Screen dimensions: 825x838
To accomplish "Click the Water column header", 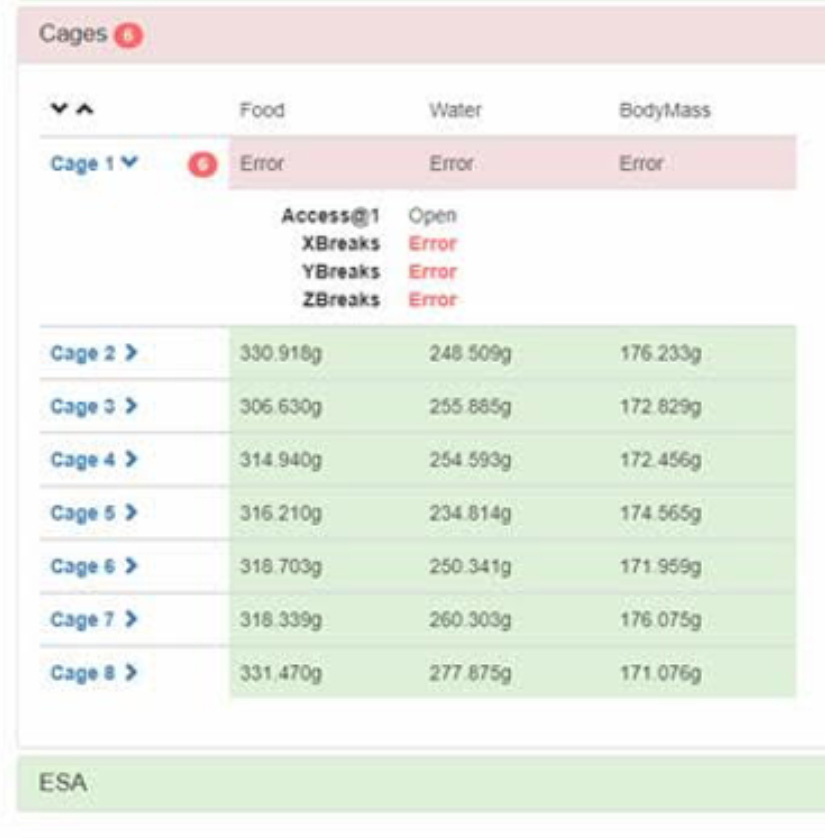I will pos(452,110).
